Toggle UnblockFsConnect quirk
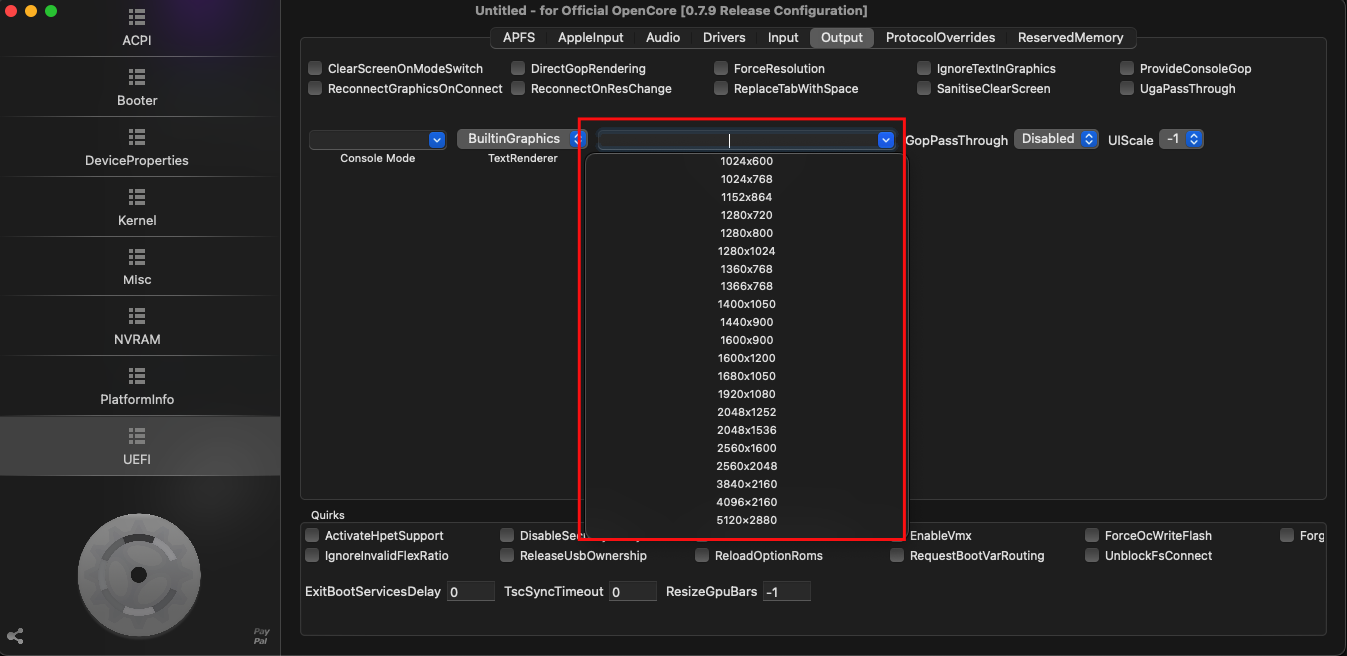This screenshot has height=656, width=1347. click(x=1092, y=556)
